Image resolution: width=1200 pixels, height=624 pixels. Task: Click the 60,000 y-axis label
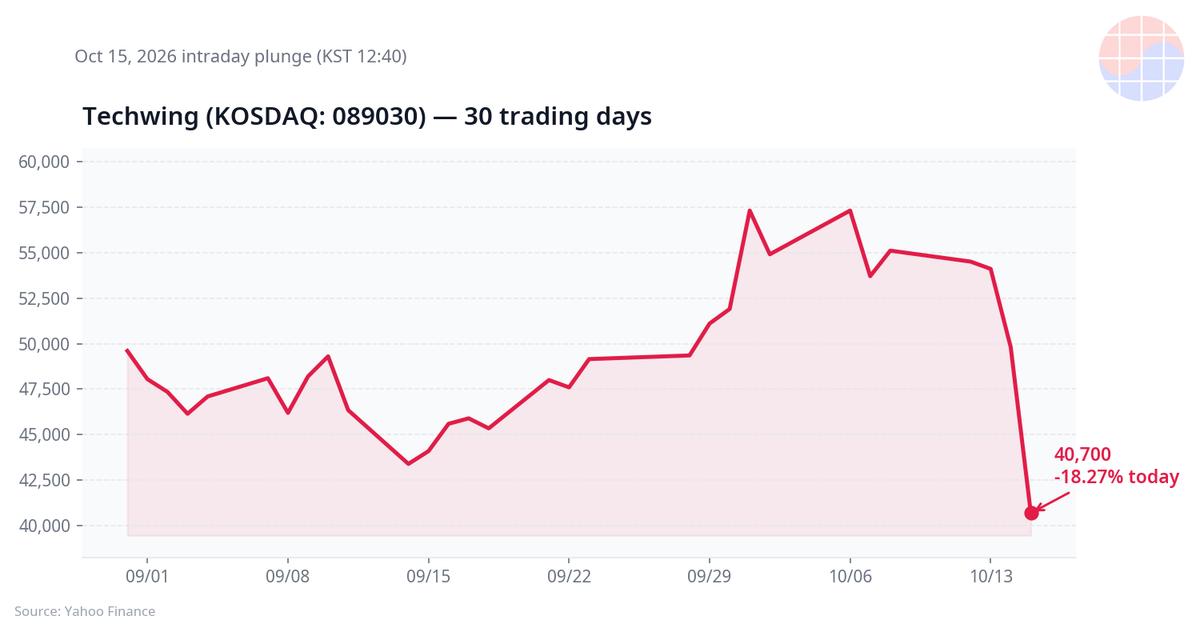tap(44, 162)
